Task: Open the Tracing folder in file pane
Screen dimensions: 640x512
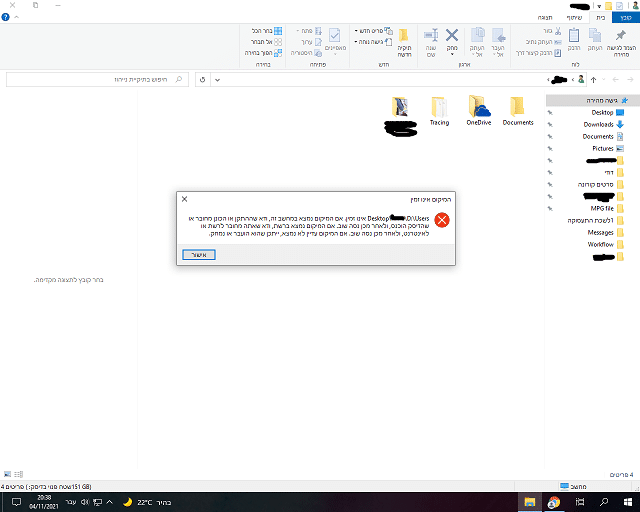Action: (x=439, y=111)
